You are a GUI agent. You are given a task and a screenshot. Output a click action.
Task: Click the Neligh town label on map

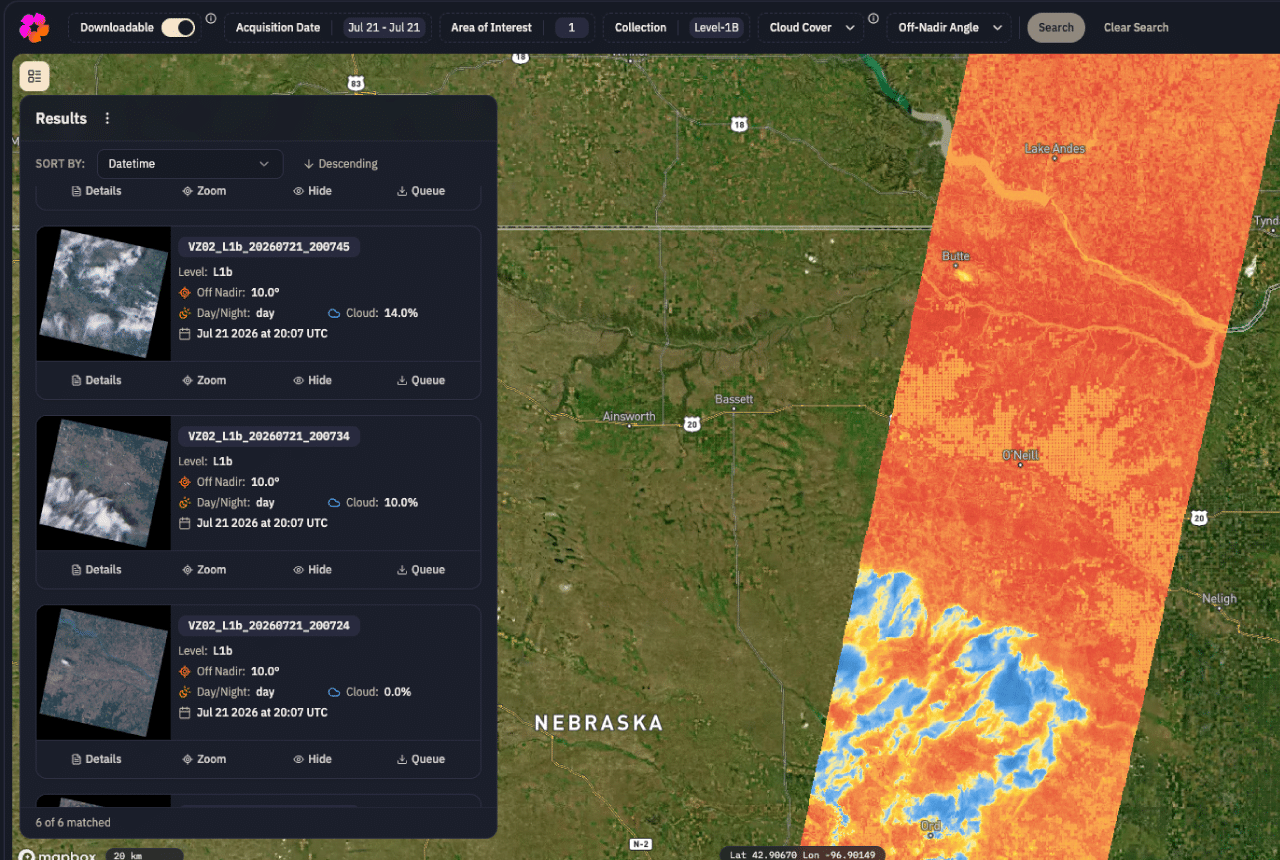pyautogui.click(x=1219, y=599)
